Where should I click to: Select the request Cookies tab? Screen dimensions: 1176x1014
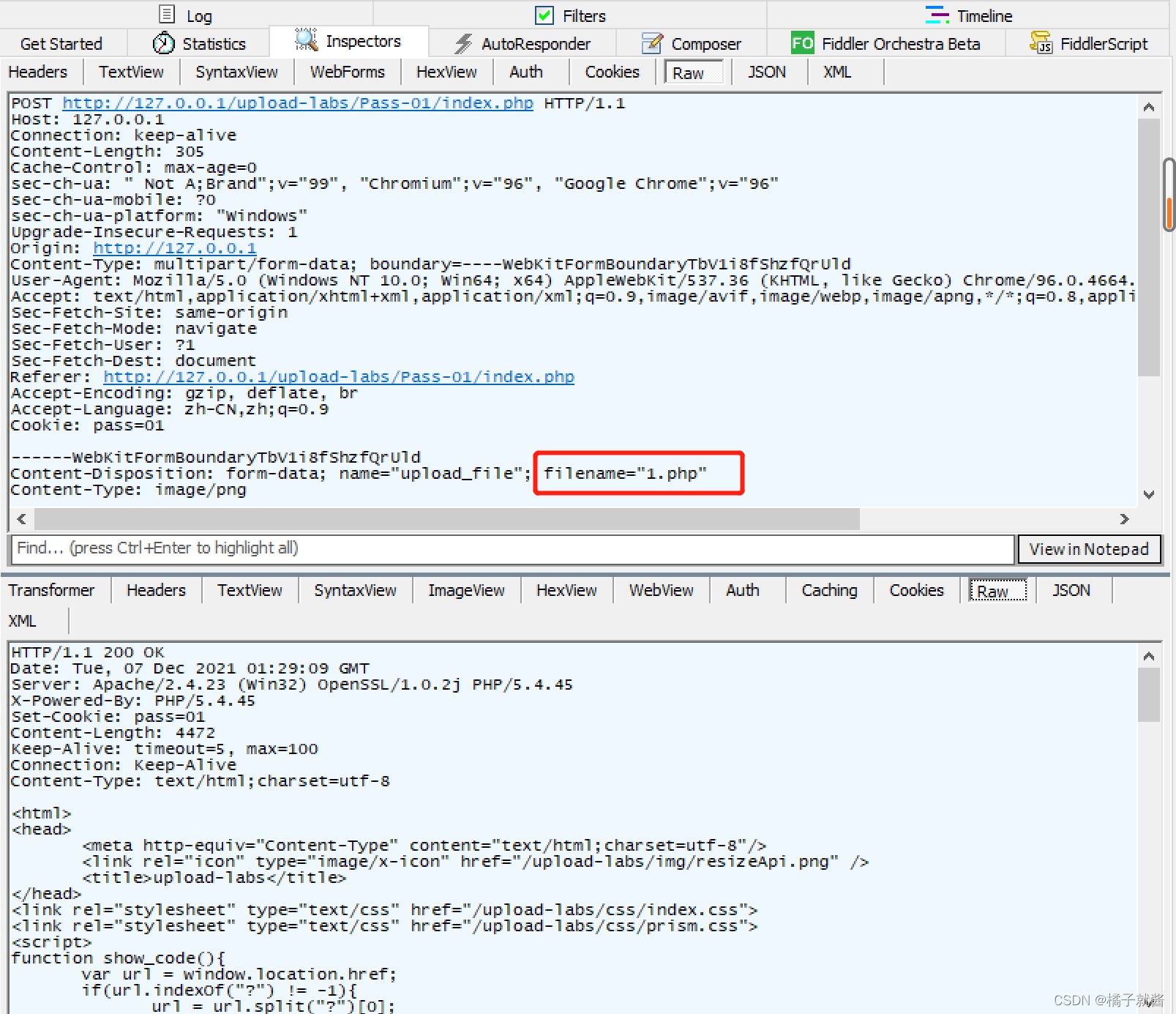point(613,72)
